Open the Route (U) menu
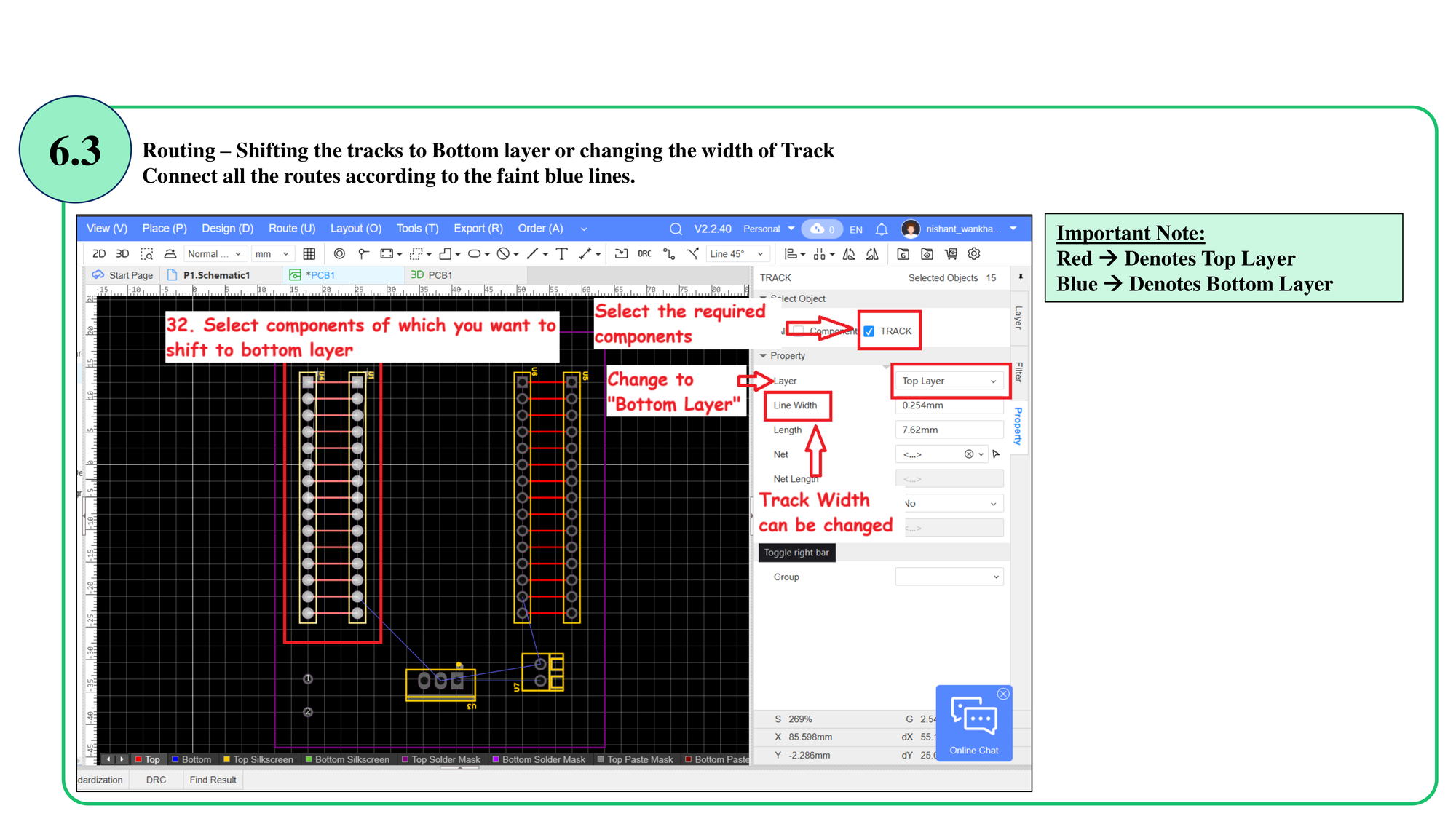 292,229
